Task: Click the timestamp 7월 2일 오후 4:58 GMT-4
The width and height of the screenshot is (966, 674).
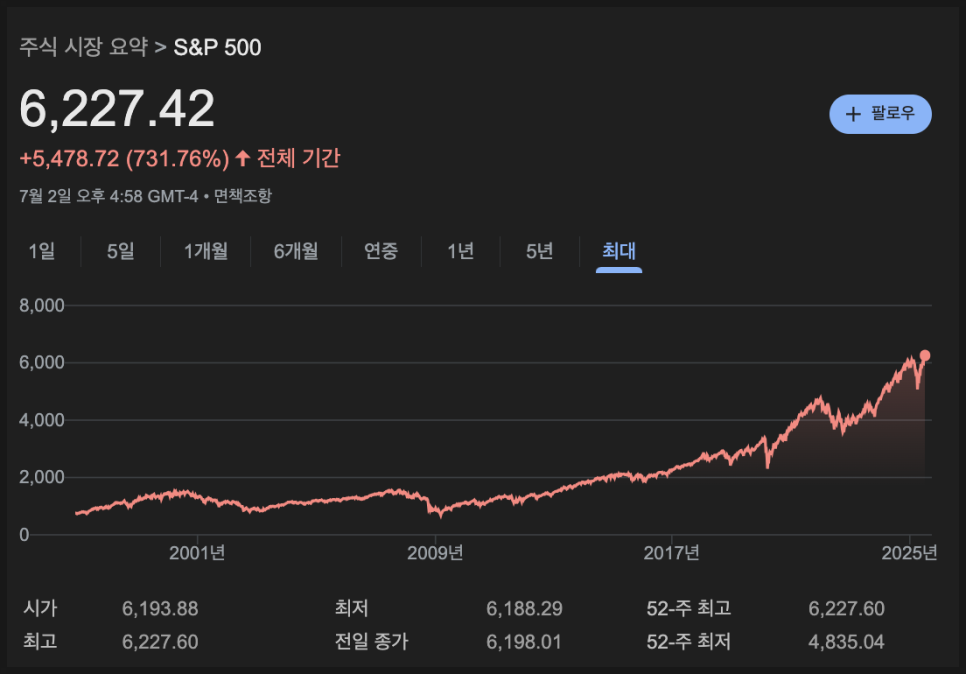Action: 108,196
